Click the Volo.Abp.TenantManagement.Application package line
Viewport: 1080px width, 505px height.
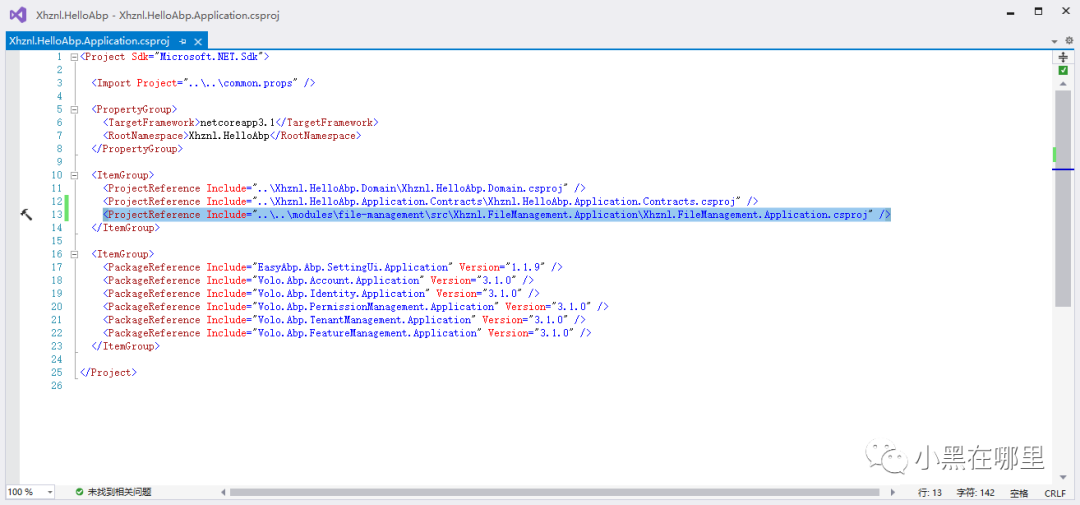(344, 320)
